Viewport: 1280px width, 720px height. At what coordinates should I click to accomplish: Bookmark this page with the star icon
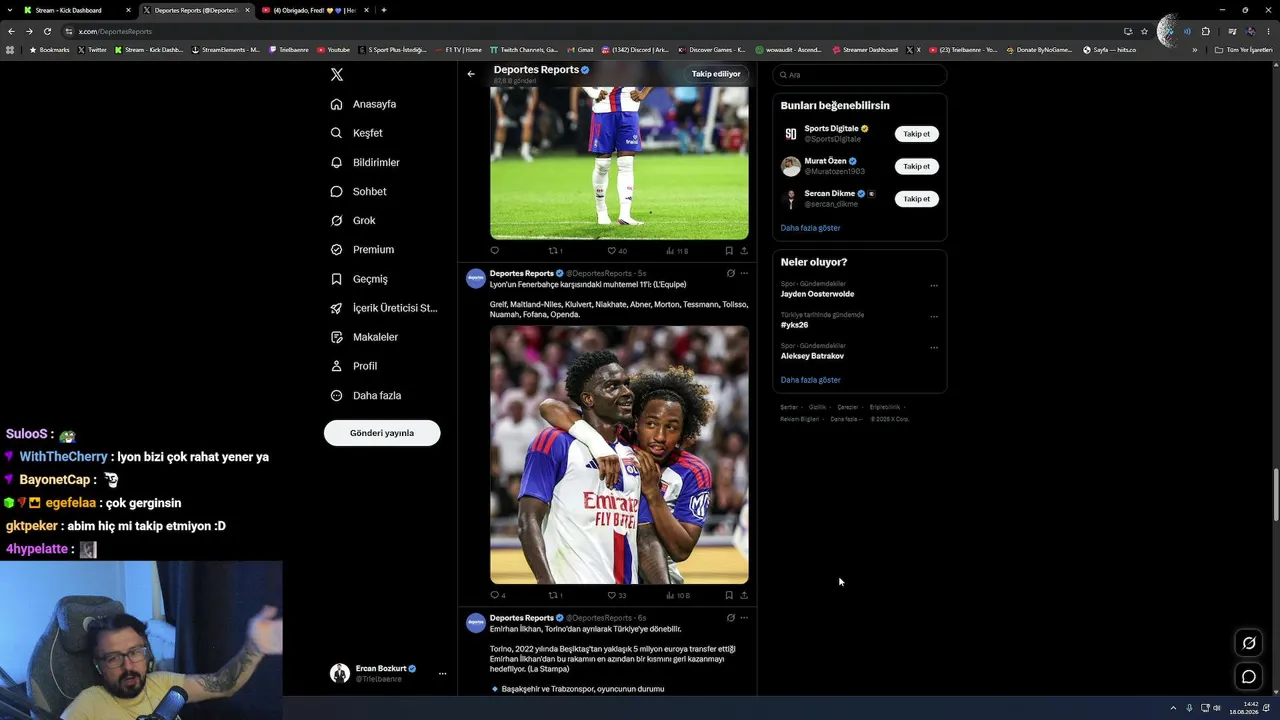click(x=1145, y=31)
